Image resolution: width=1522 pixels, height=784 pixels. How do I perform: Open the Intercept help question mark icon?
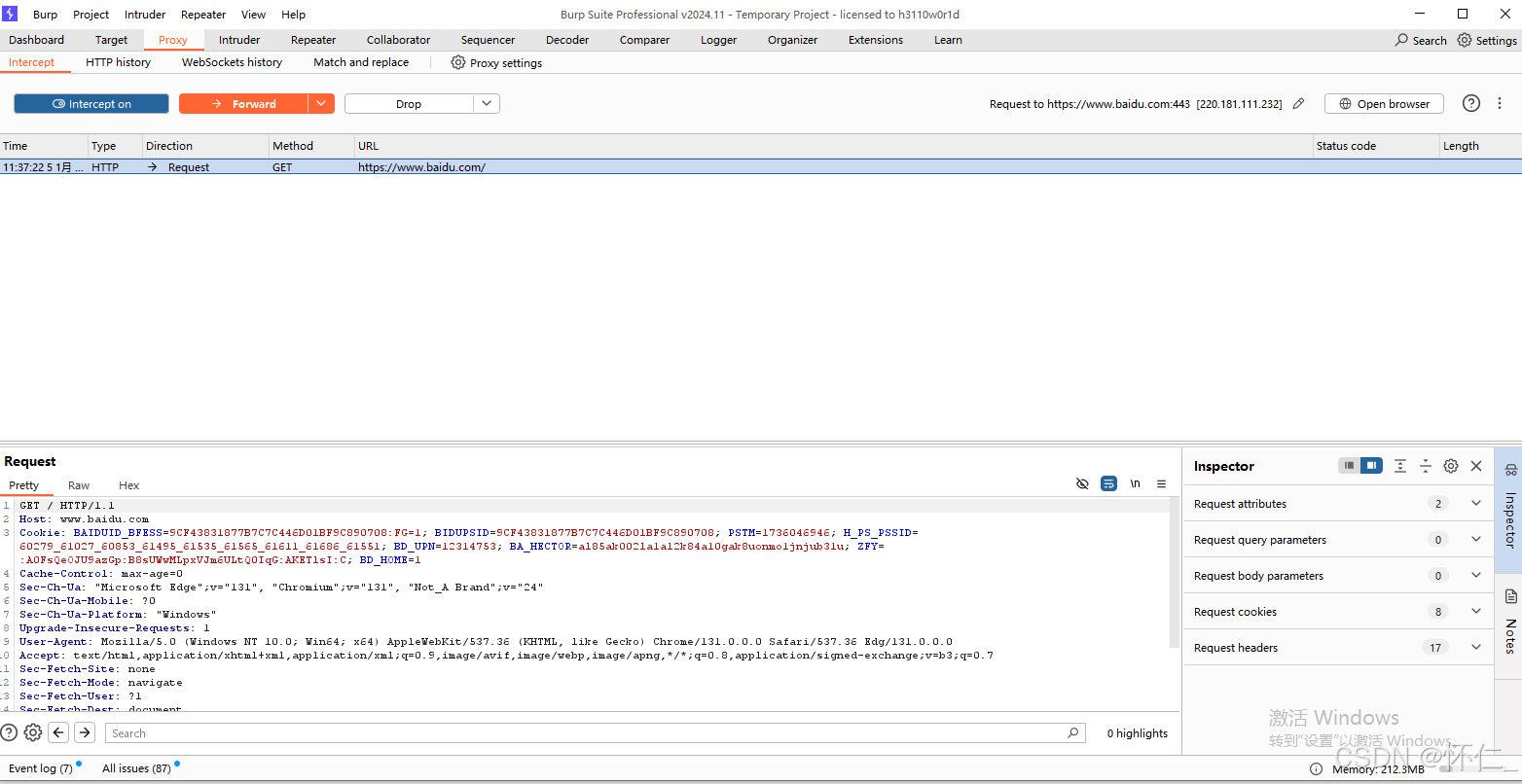point(1471,103)
